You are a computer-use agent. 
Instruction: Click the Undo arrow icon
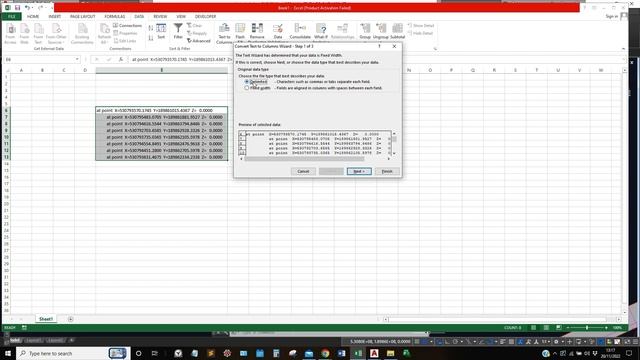(27, 7)
